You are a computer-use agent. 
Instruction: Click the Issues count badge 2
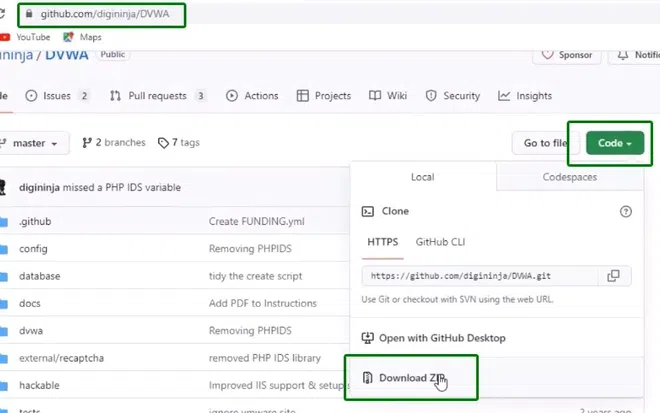pos(84,96)
